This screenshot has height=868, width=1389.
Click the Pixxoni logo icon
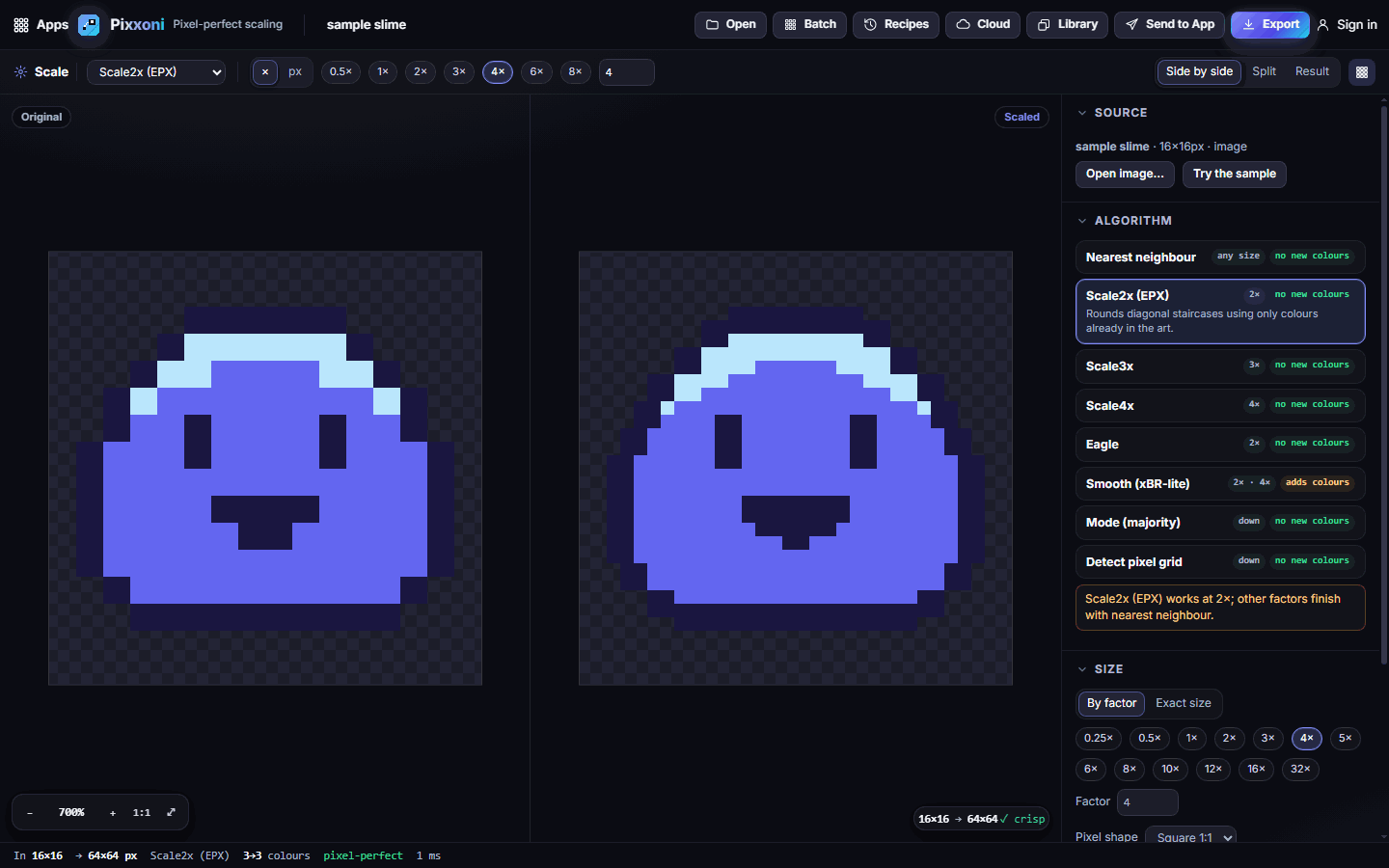89,25
